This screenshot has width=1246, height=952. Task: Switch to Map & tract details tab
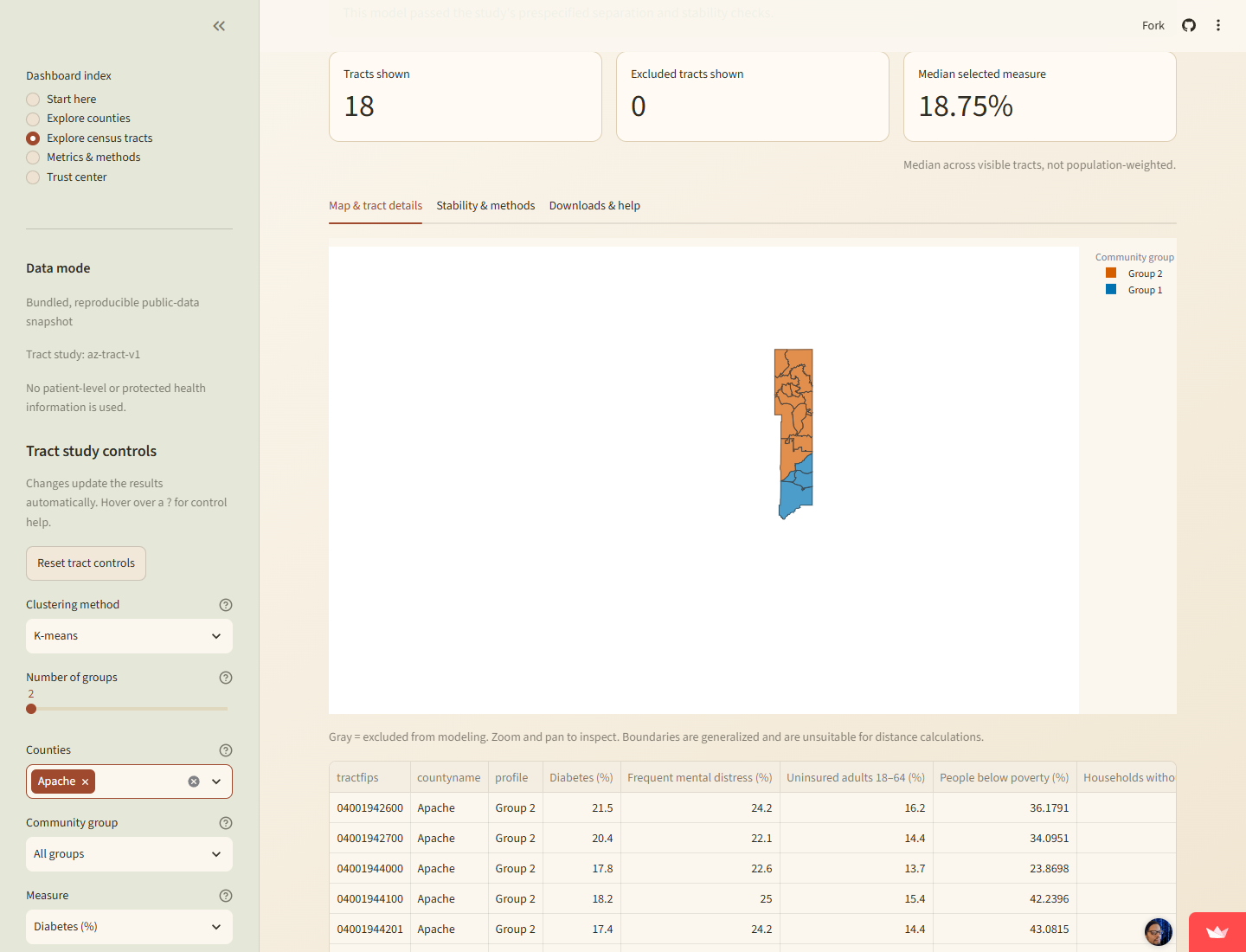pos(376,206)
